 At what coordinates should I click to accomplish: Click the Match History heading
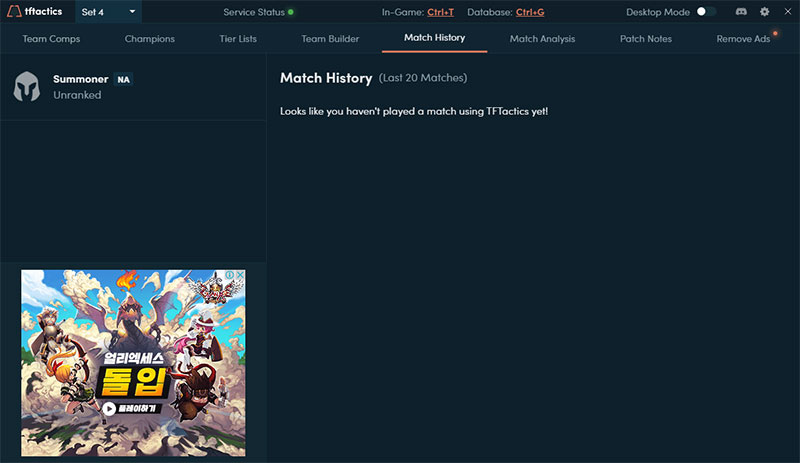[x=326, y=78]
